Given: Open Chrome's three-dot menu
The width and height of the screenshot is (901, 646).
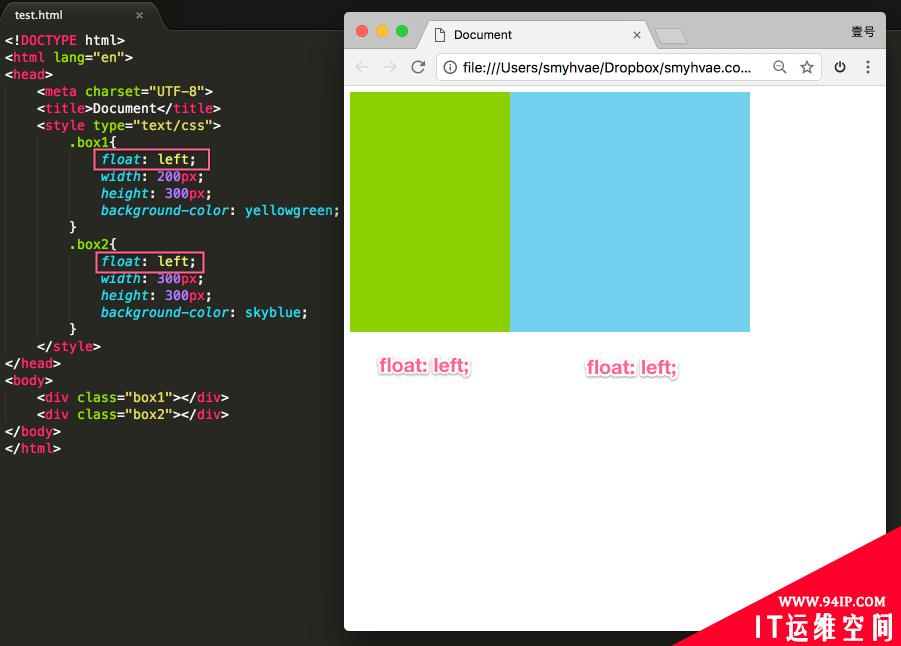Looking at the screenshot, I should pyautogui.click(x=868, y=67).
